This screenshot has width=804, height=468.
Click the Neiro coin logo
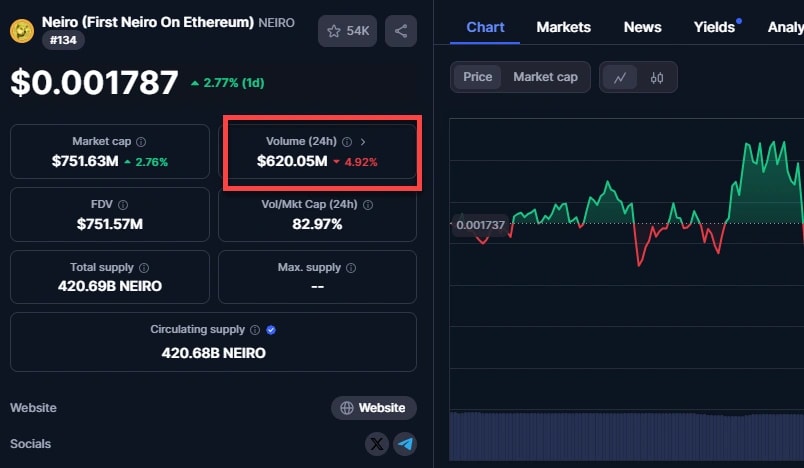click(x=21, y=31)
